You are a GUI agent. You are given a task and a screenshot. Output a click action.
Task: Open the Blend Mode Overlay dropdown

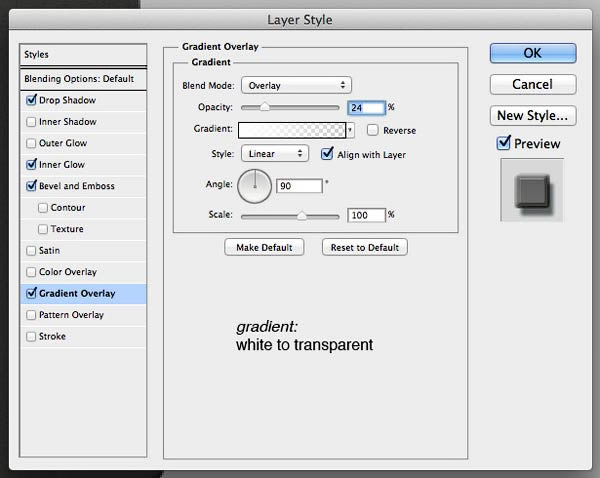[296, 85]
